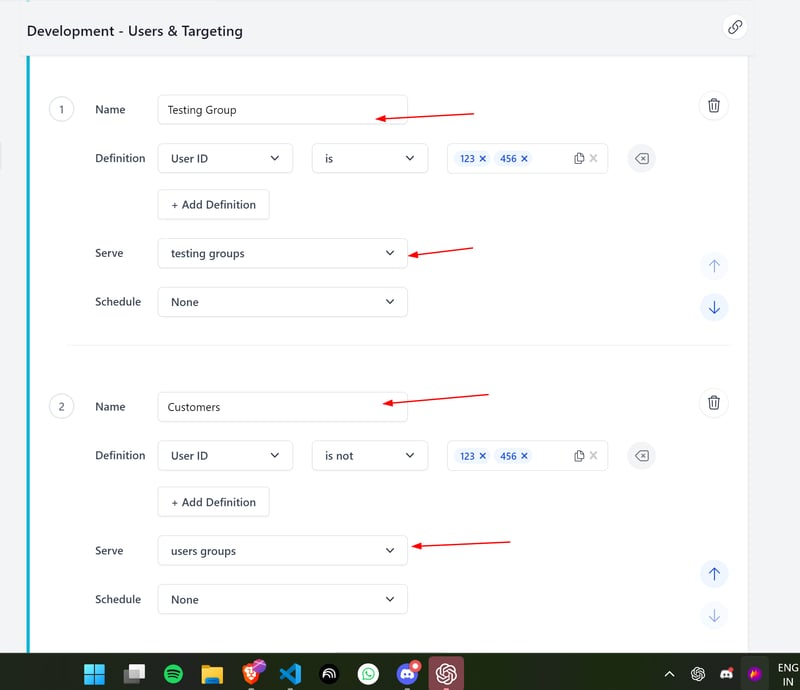Open ChatGPT app from taskbar
The image size is (800, 690).
[446, 674]
